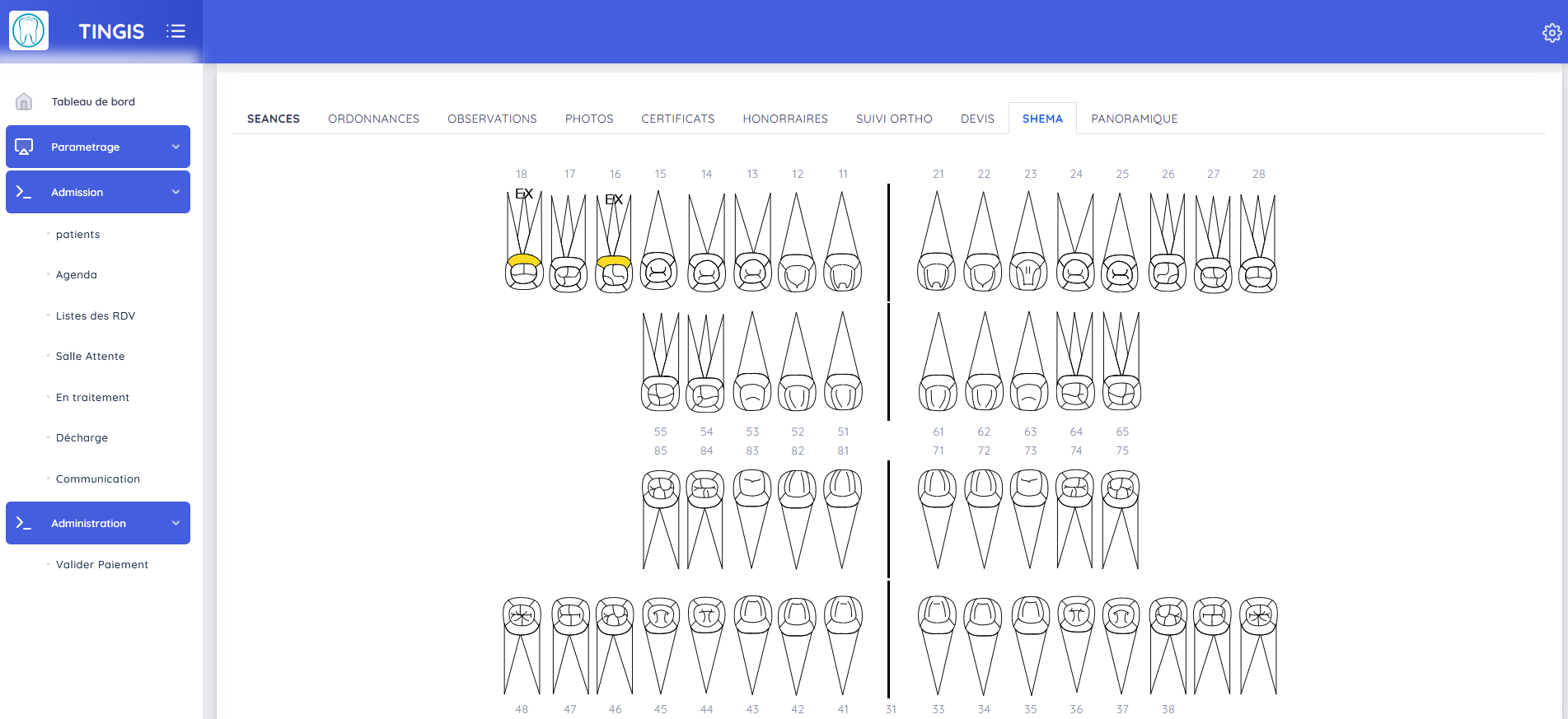Click tooth 21 on the diagram
Screen dimensions: 1568x719
[x=937, y=243]
